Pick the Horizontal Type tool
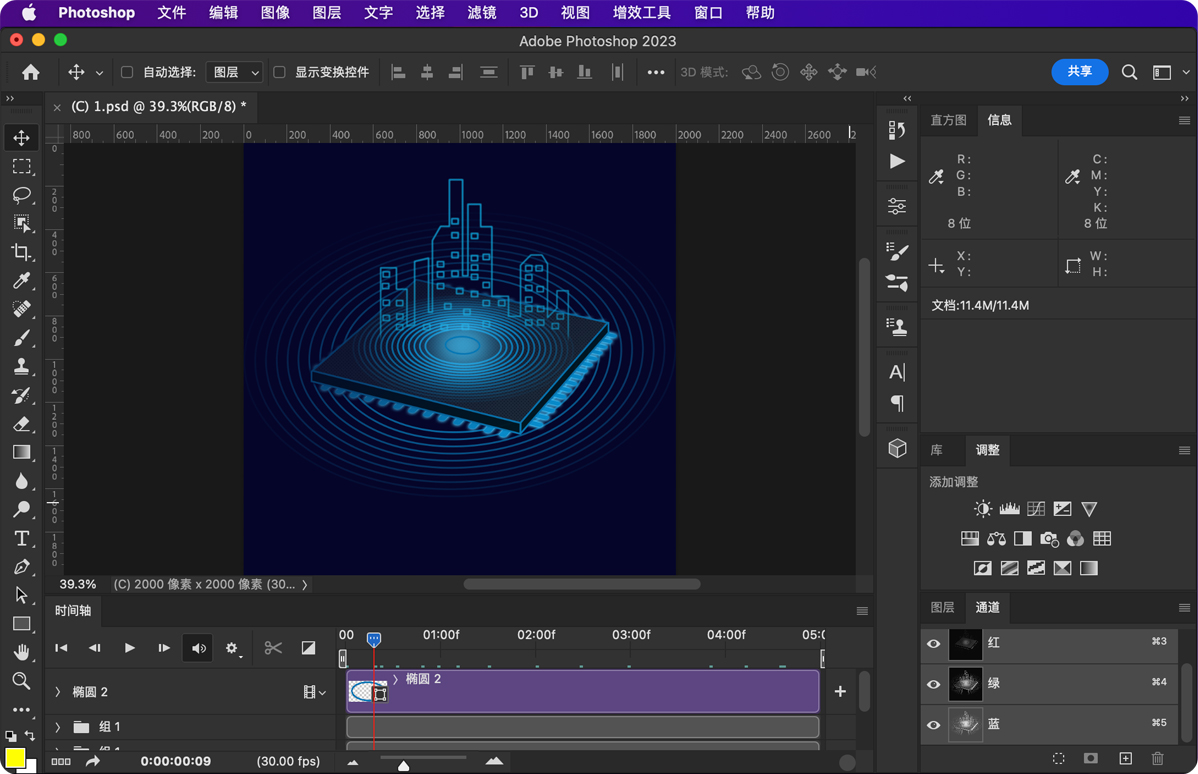 21,538
